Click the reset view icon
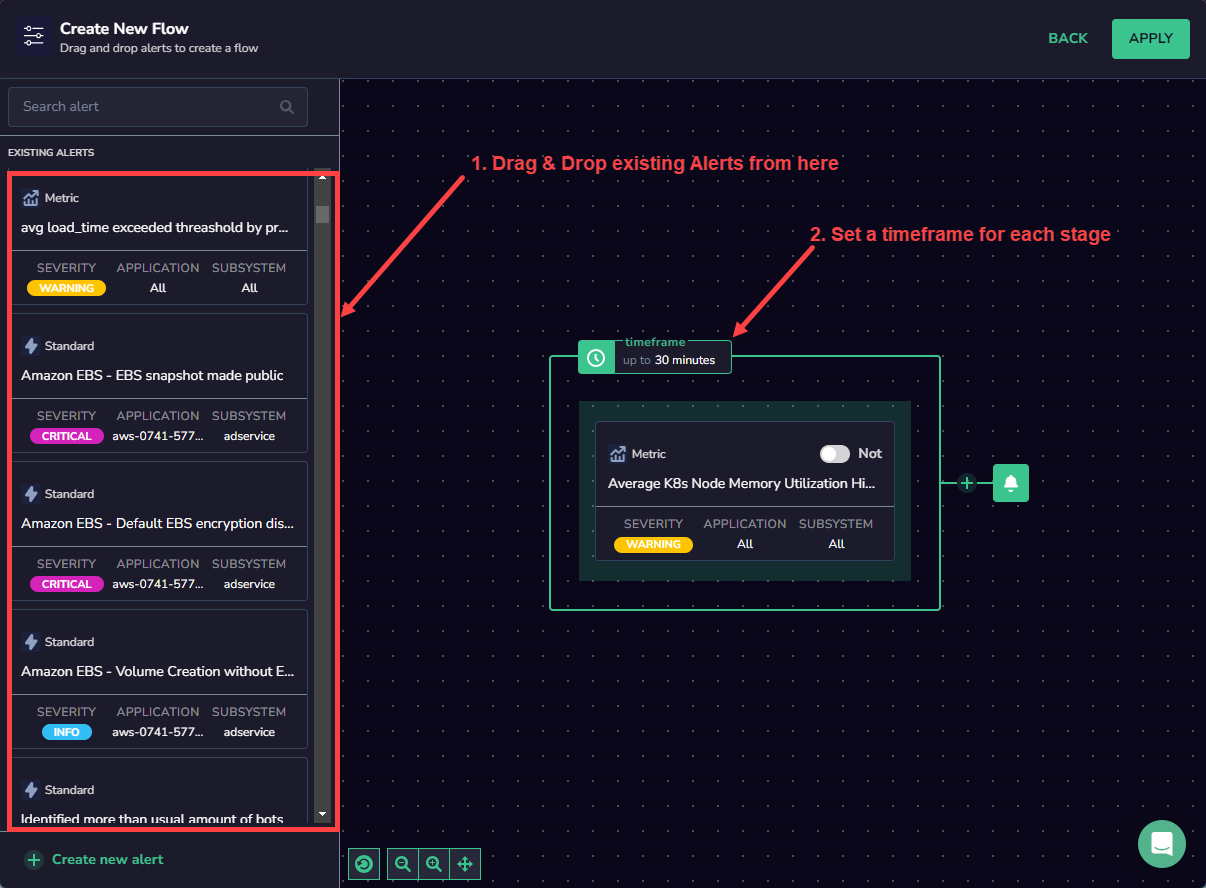Image resolution: width=1206 pixels, height=888 pixels. pyautogui.click(x=364, y=864)
